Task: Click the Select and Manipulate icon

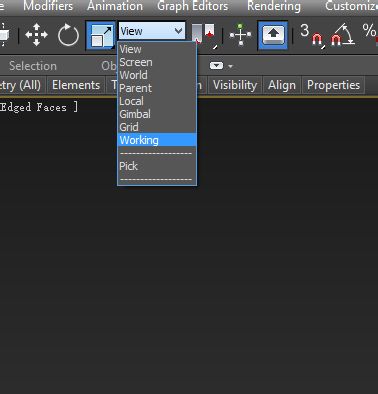Action: pyautogui.click(x=240, y=35)
